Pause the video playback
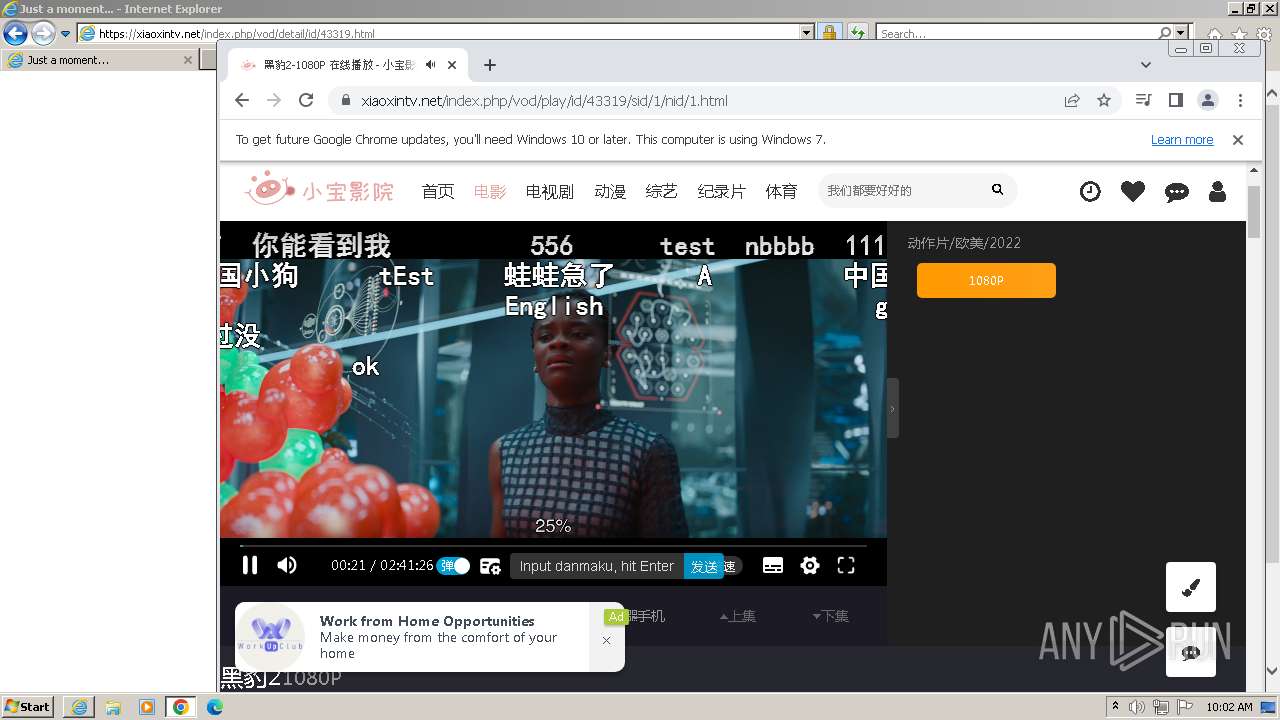 [250, 565]
